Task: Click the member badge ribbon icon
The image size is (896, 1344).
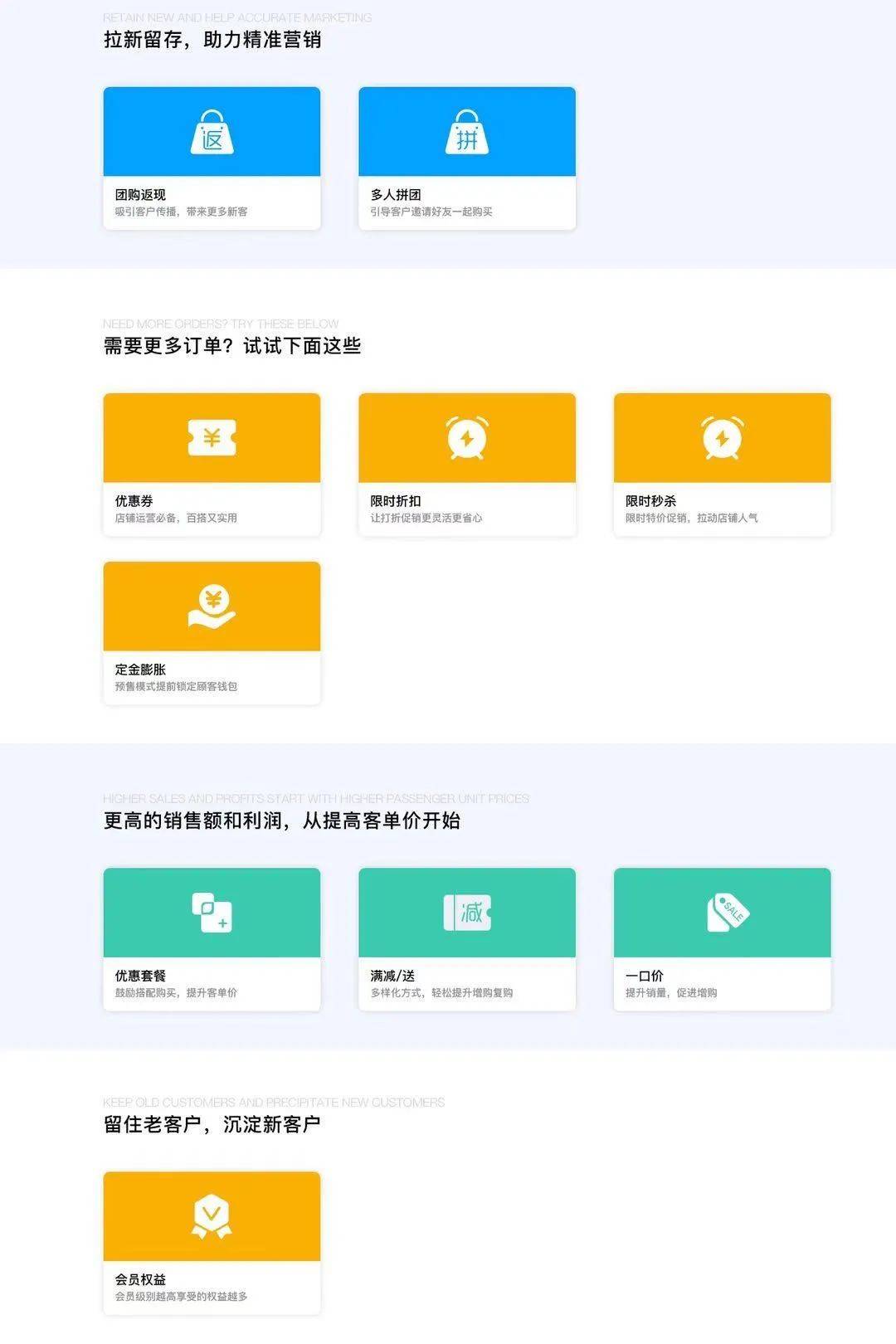Action: pos(212,1216)
